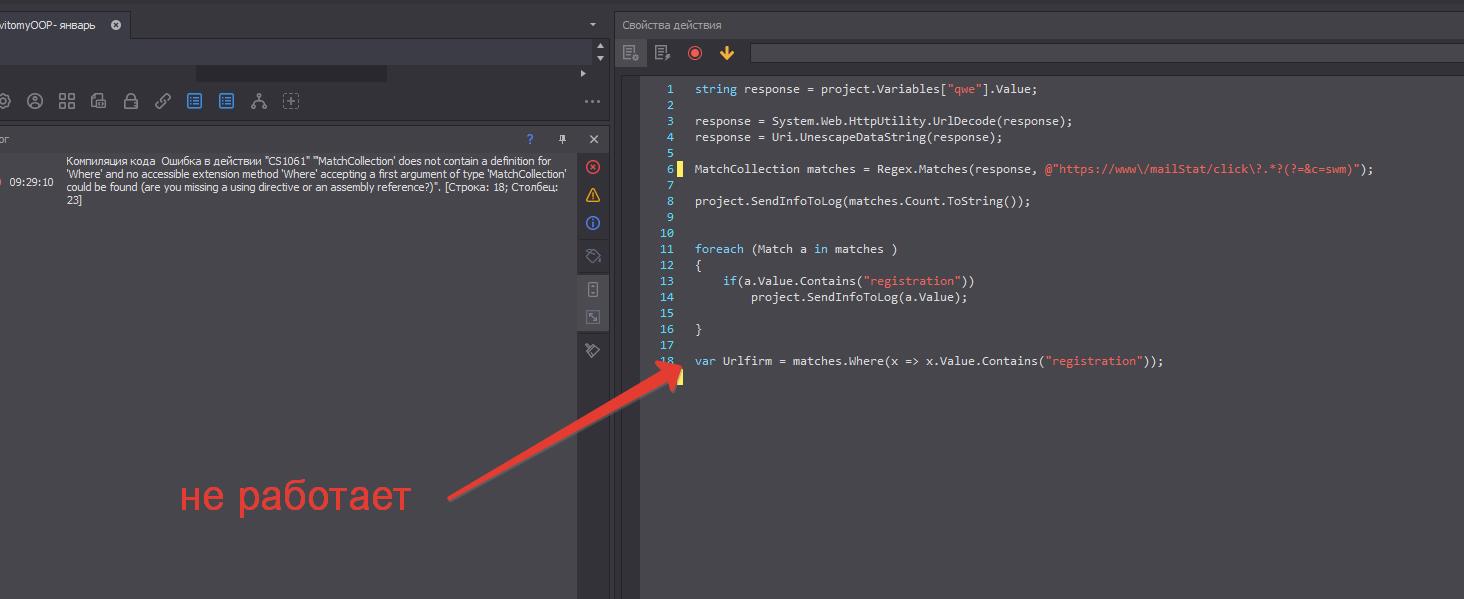Screen dimensions: 1464x599
Task: Open log panel help question mark
Action: [x=530, y=139]
